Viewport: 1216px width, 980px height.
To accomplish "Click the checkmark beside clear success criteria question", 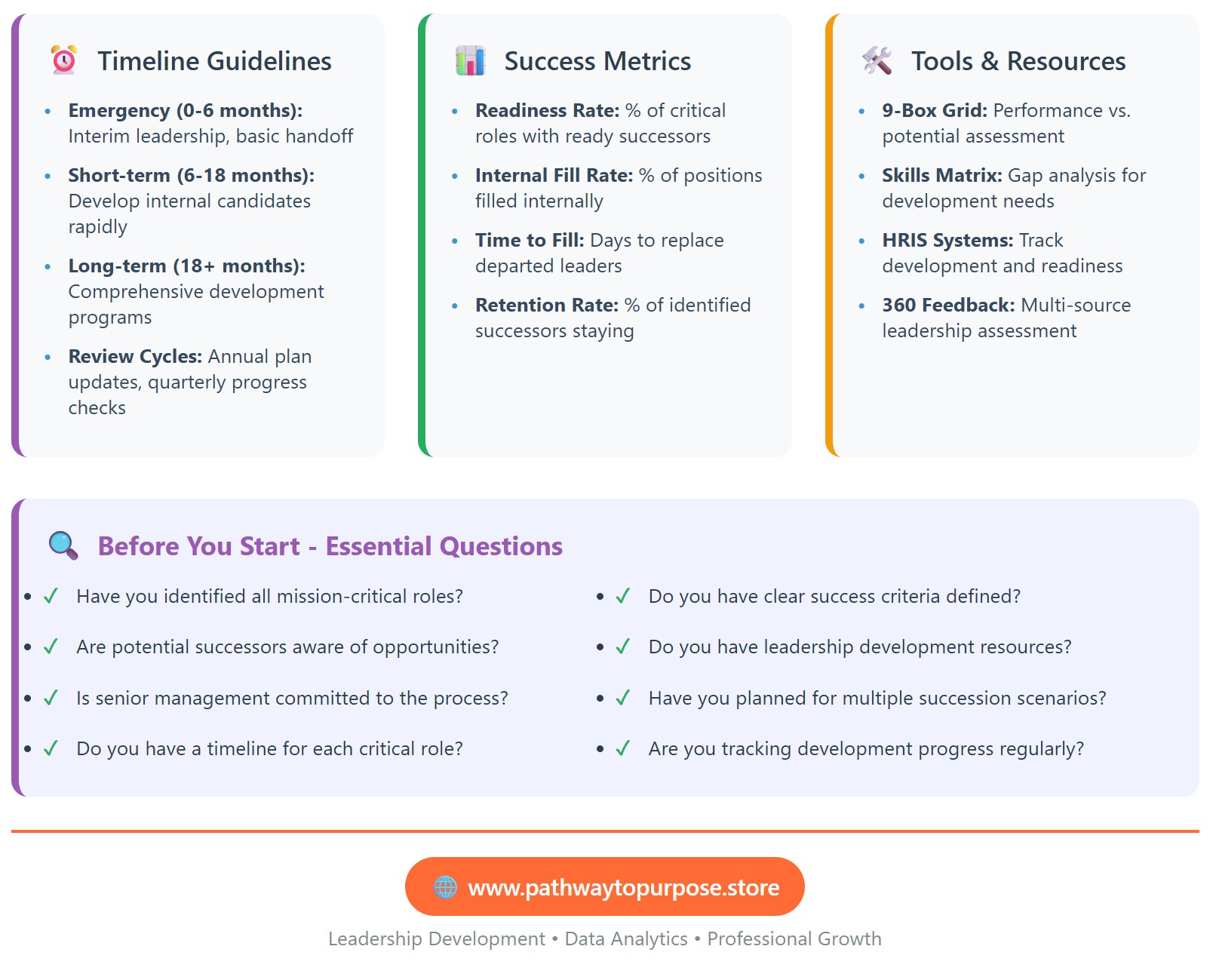I will coord(623,597).
